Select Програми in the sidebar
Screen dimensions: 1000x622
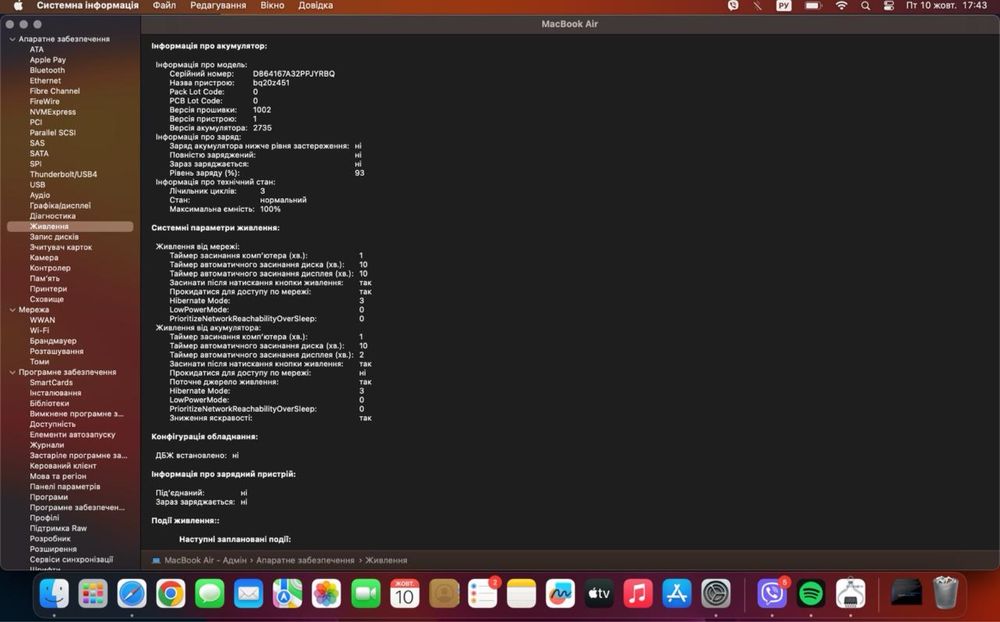(48, 497)
